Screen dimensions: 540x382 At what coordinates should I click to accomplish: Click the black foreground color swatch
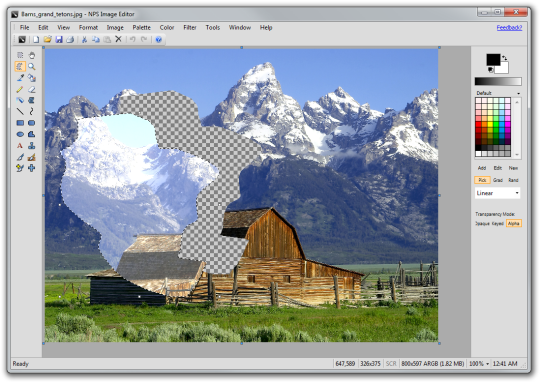click(x=493, y=60)
